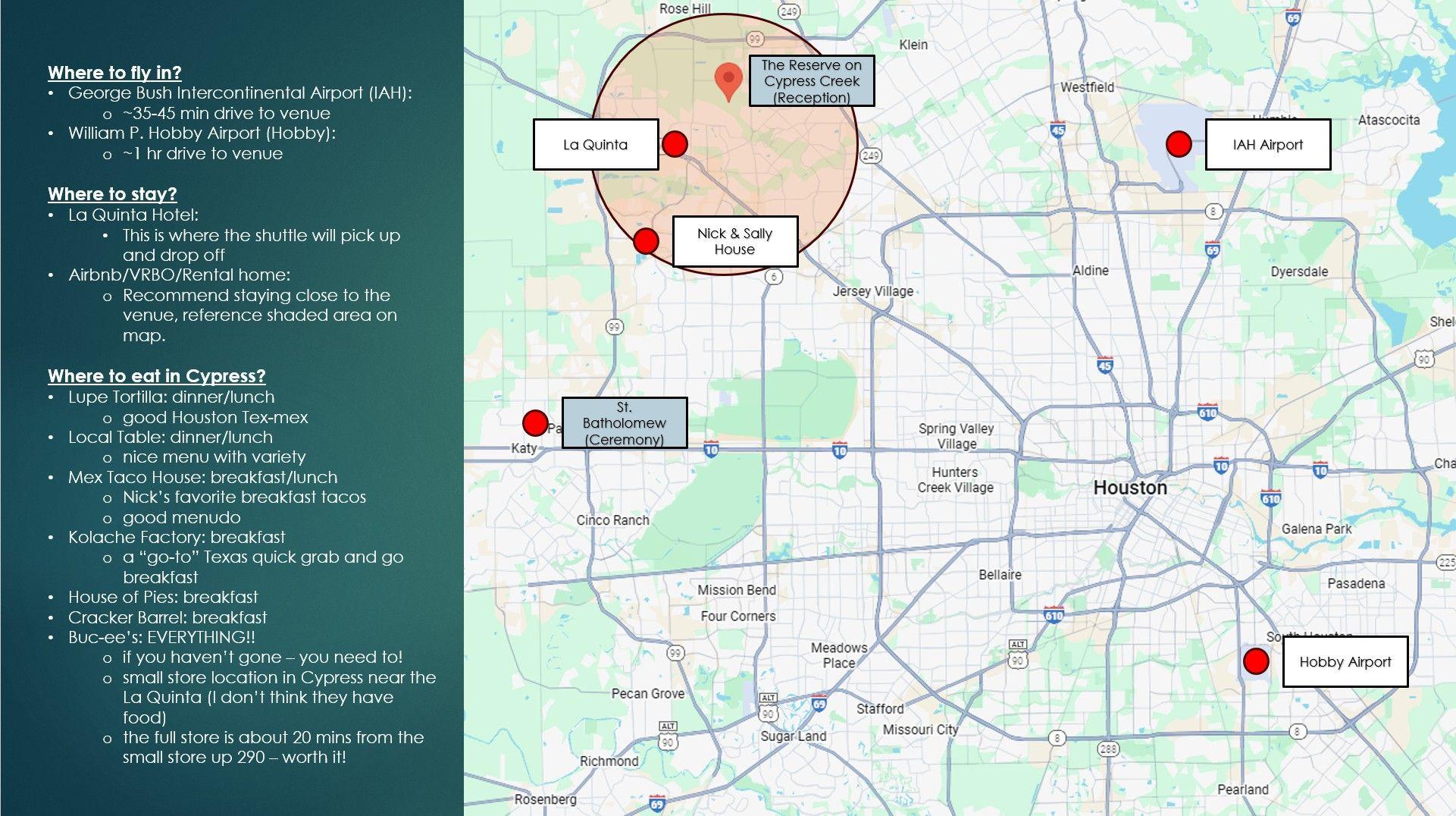Click the Houston city label on map
Image resolution: width=1456 pixels, height=816 pixels.
(1129, 488)
